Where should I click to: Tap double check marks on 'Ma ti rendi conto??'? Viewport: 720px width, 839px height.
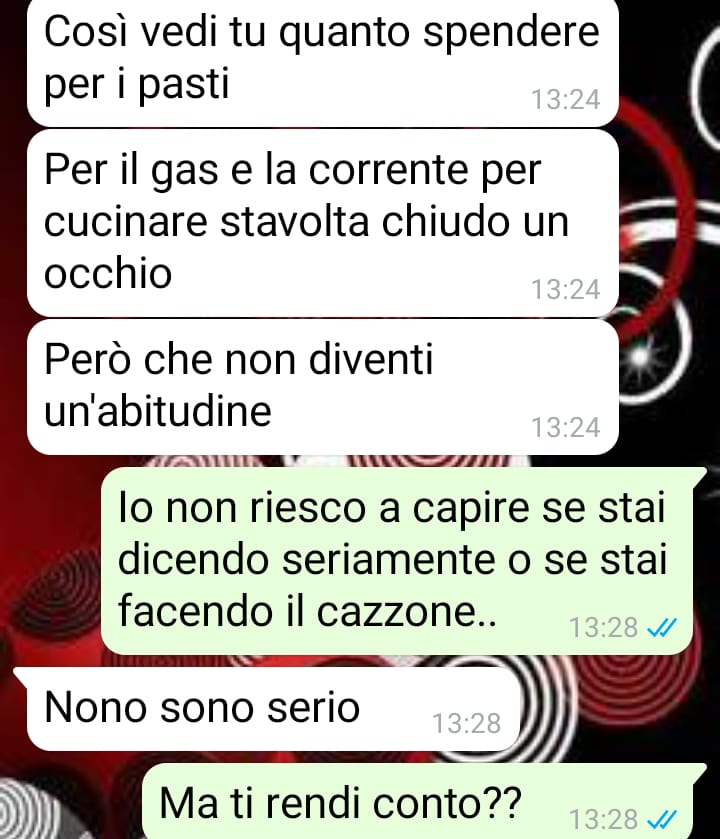(662, 819)
